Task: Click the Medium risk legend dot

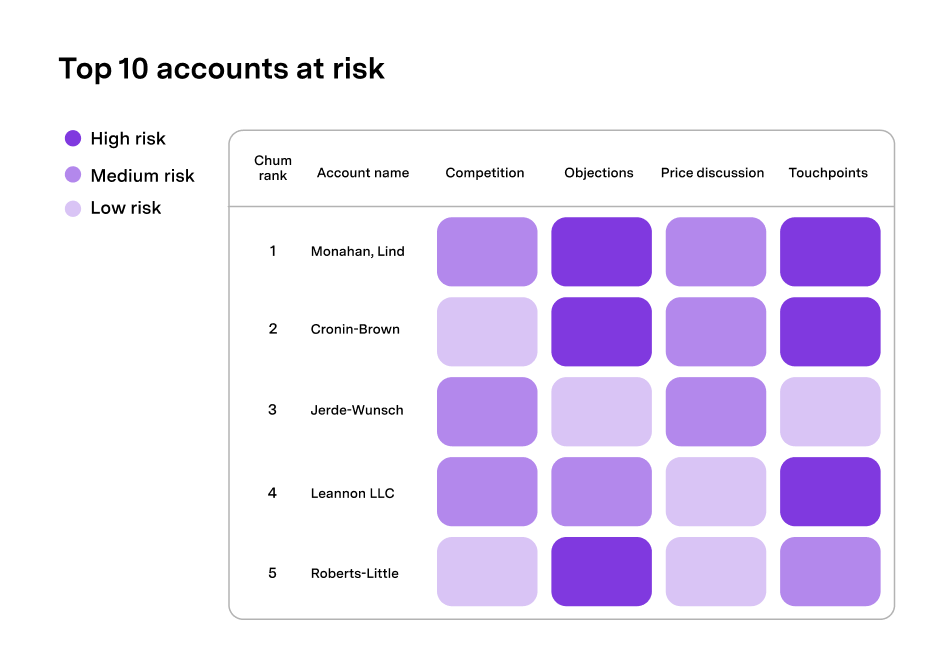Action: point(72,175)
